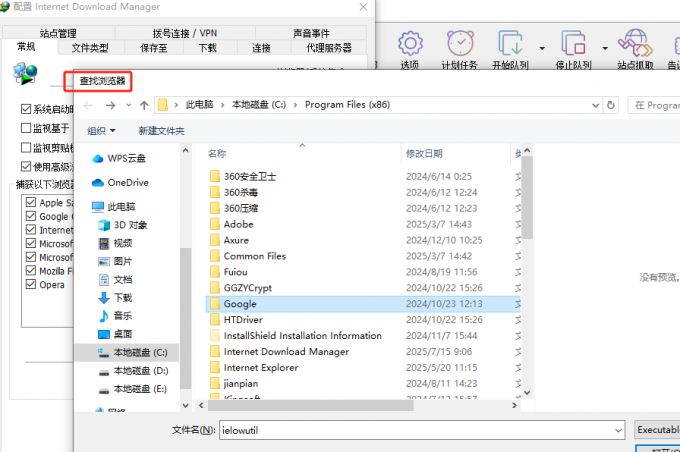Screen dimensions: 680x452
Task: Click 本地磁盘 (C:) in the address breadcrumb
Action: (259, 105)
